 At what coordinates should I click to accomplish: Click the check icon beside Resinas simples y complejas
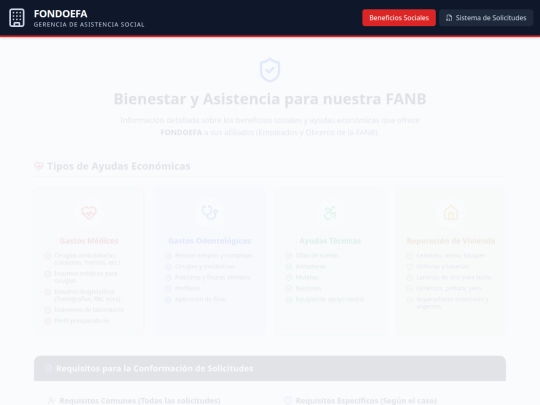click(x=168, y=256)
